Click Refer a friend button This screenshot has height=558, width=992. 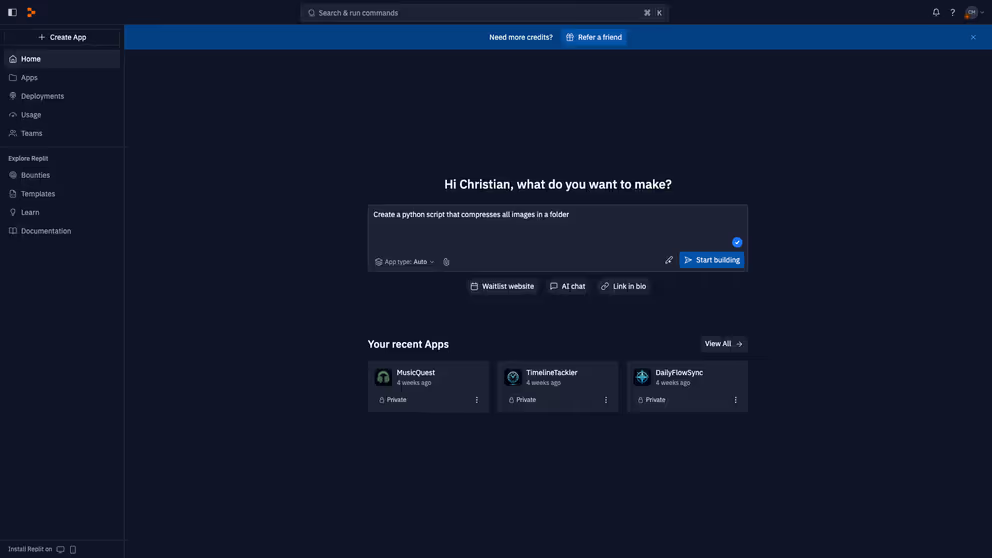(594, 37)
